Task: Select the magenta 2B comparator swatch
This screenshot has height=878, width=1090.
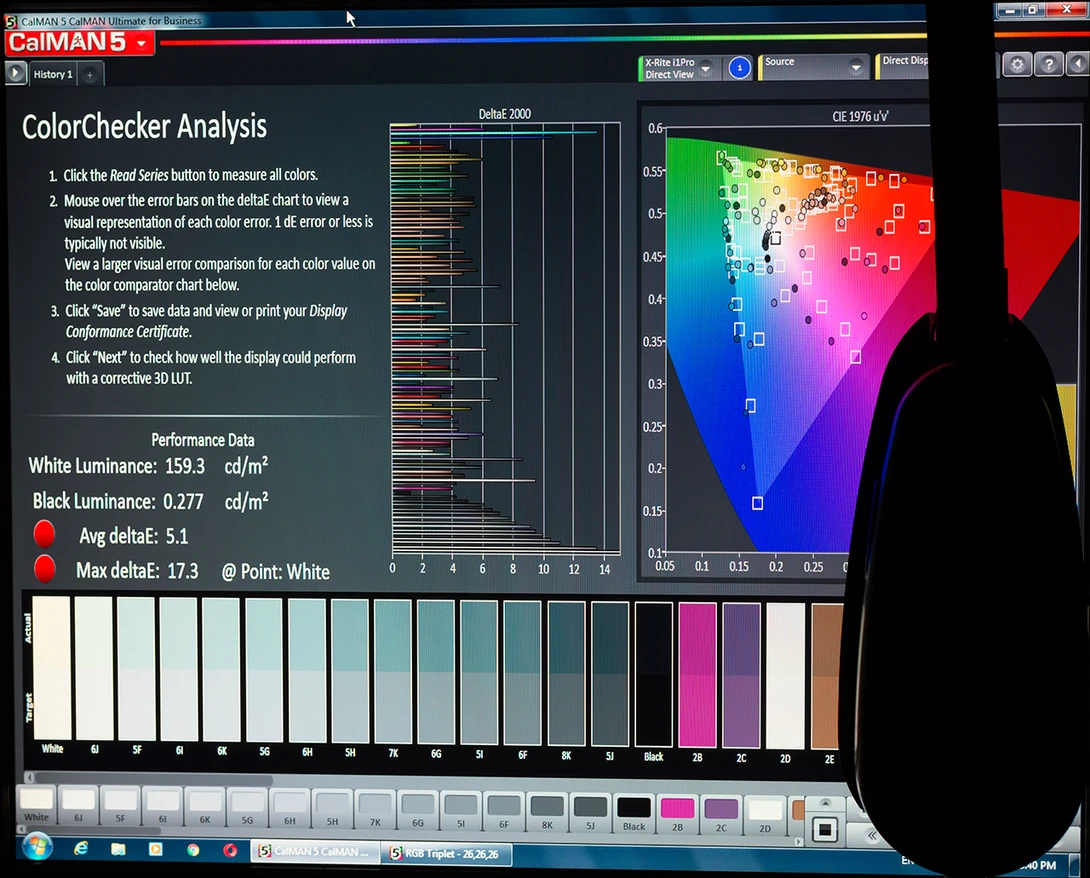Action: [697, 675]
